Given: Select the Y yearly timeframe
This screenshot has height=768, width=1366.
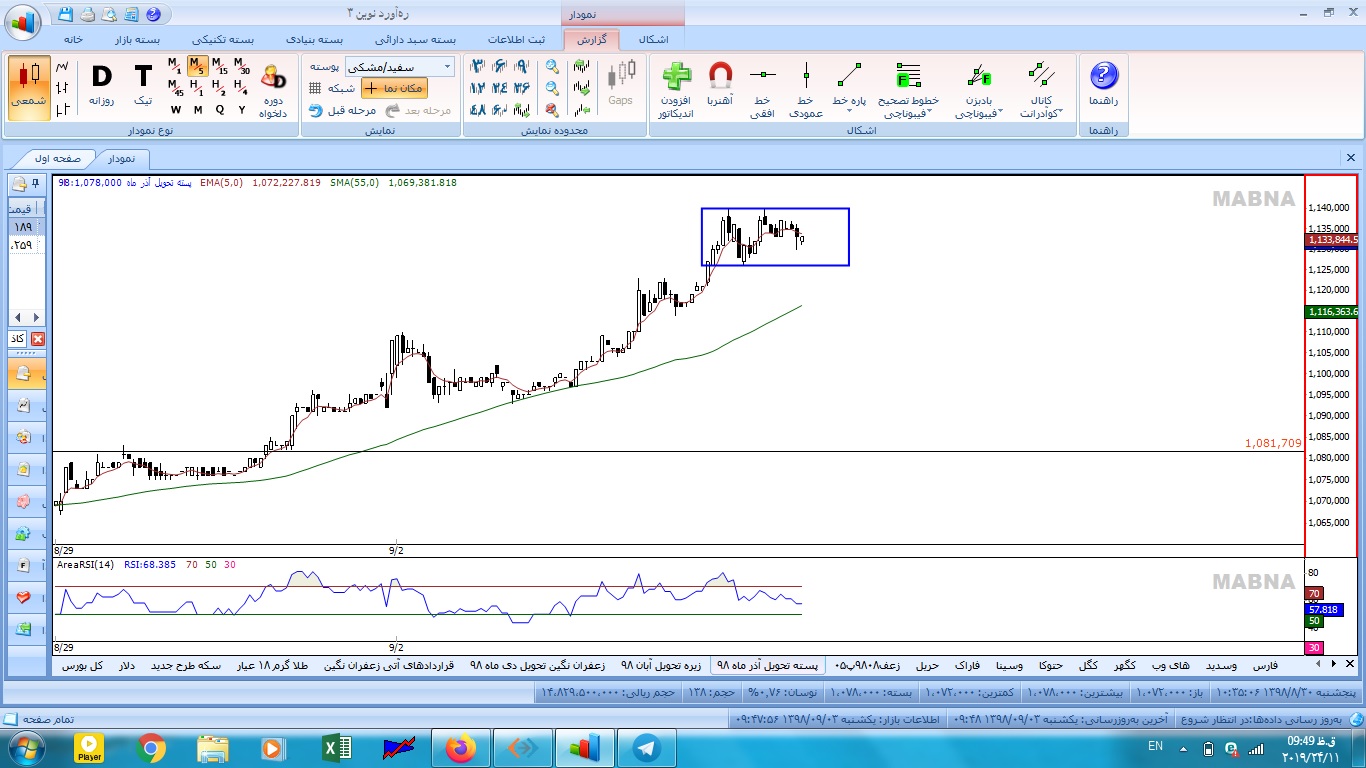Looking at the screenshot, I should (x=241, y=110).
